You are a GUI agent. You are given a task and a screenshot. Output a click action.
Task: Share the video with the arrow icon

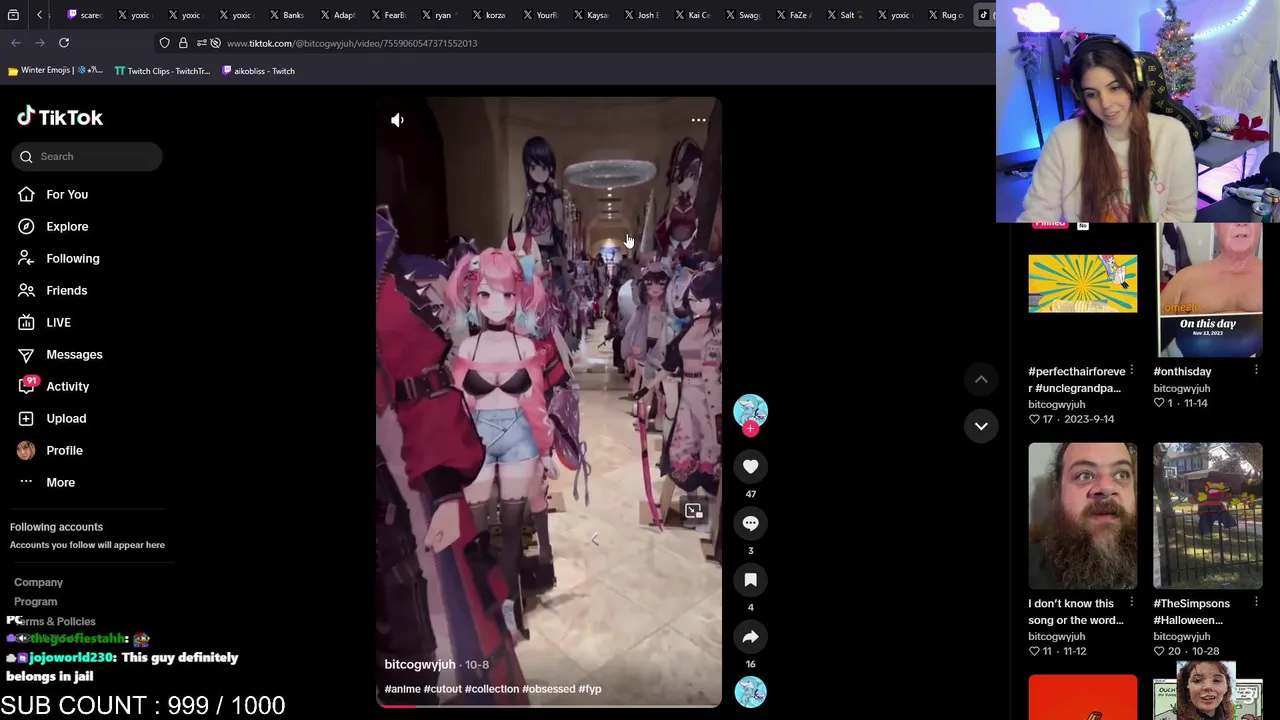click(x=750, y=637)
